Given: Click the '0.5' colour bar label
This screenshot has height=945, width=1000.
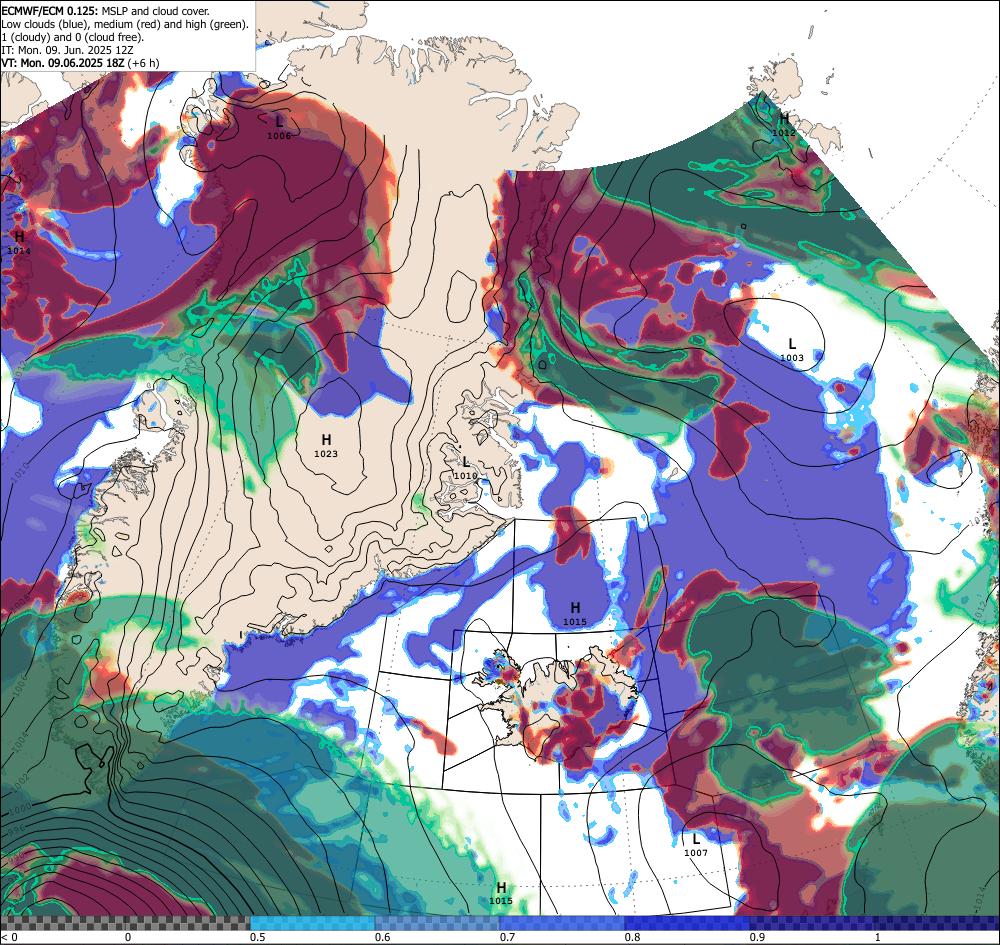Looking at the screenshot, I should pos(258,937).
